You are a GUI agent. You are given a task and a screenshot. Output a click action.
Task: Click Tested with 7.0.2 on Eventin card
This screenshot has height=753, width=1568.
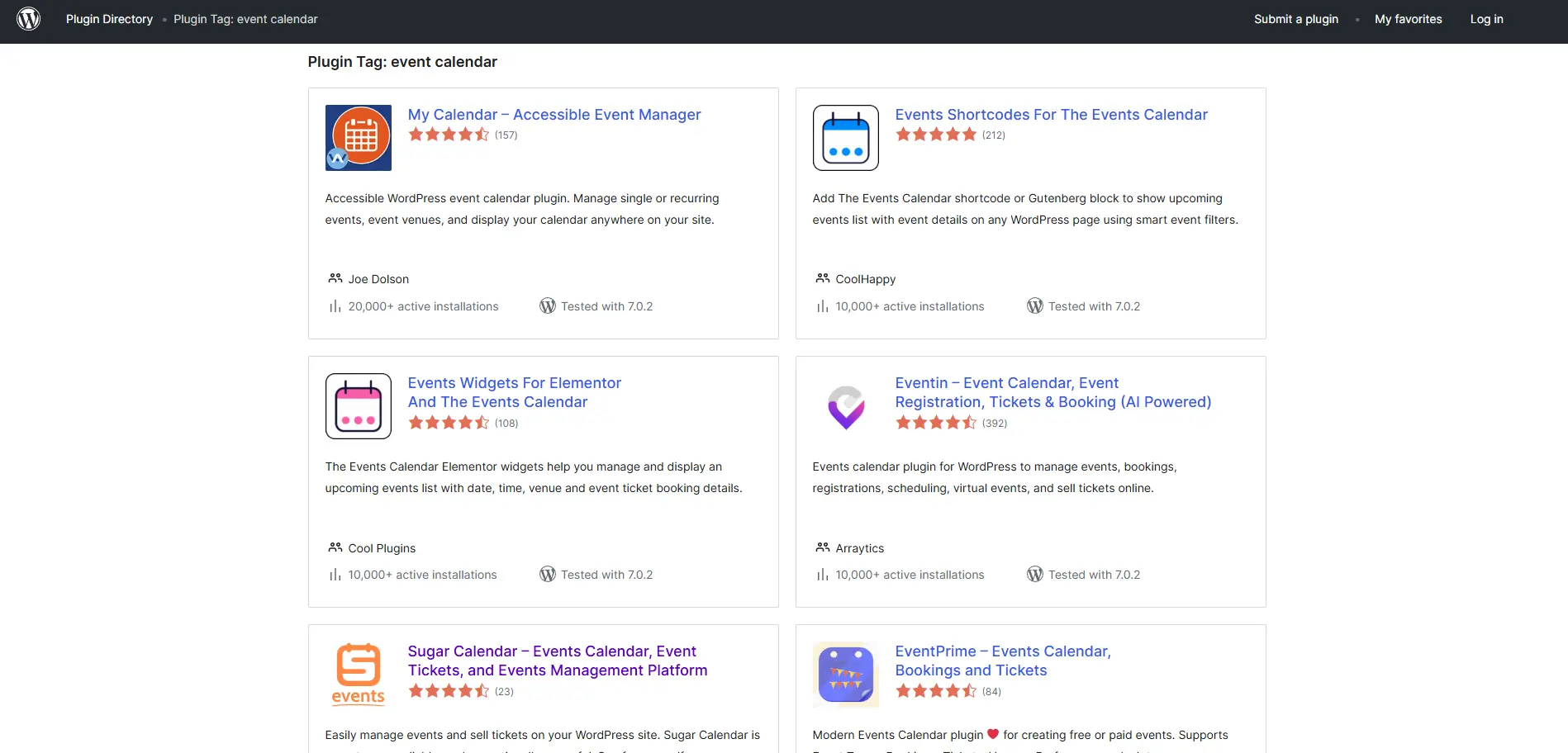pyautogui.click(x=1095, y=575)
